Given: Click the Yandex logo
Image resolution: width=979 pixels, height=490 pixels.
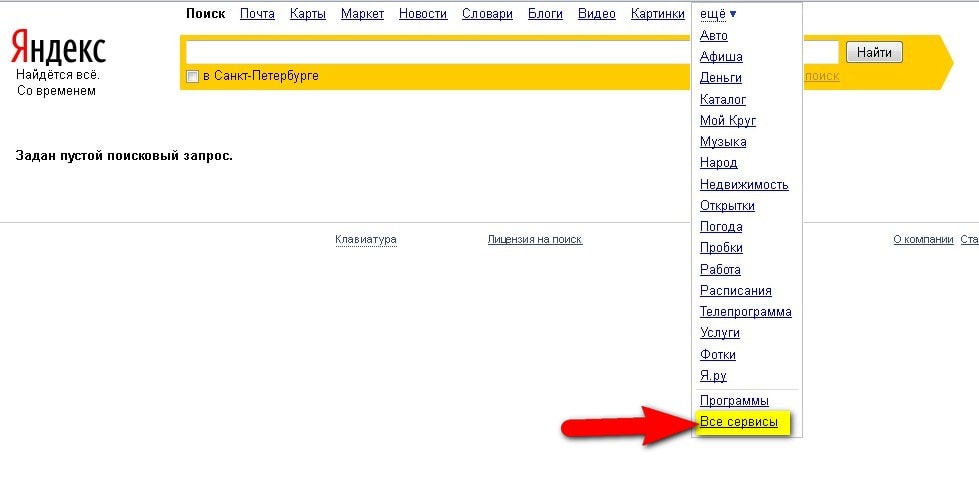Looking at the screenshot, I should 58,47.
